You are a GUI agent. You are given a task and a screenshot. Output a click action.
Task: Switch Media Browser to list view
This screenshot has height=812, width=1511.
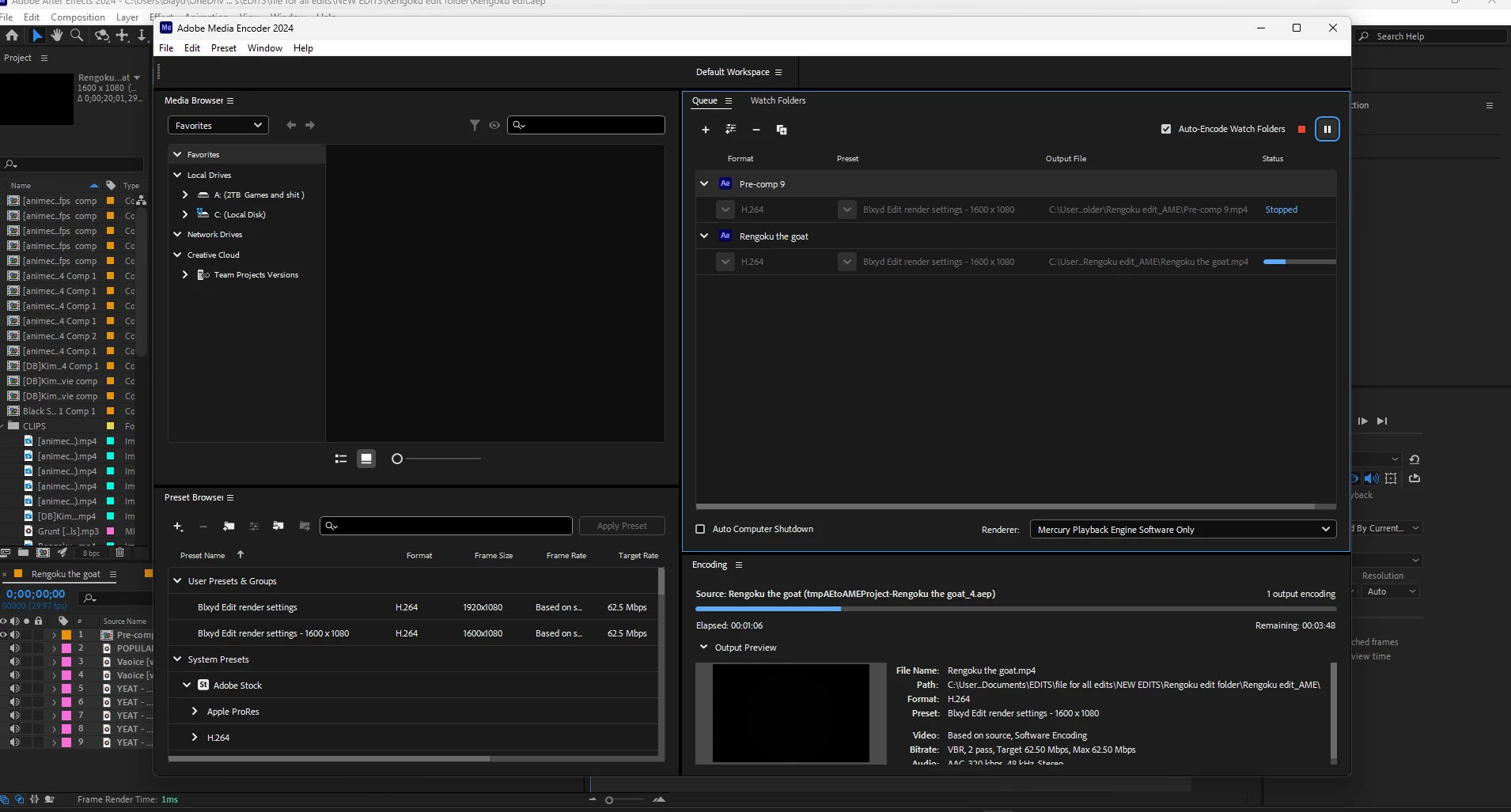(341, 459)
